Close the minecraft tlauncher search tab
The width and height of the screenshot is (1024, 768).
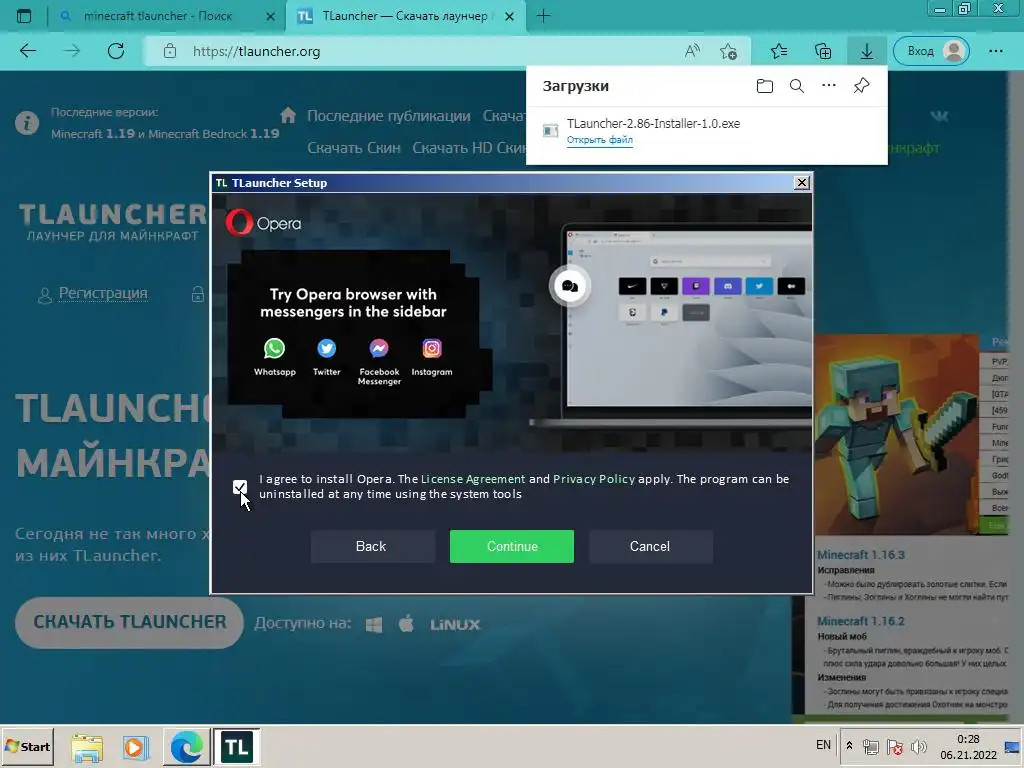coord(270,16)
